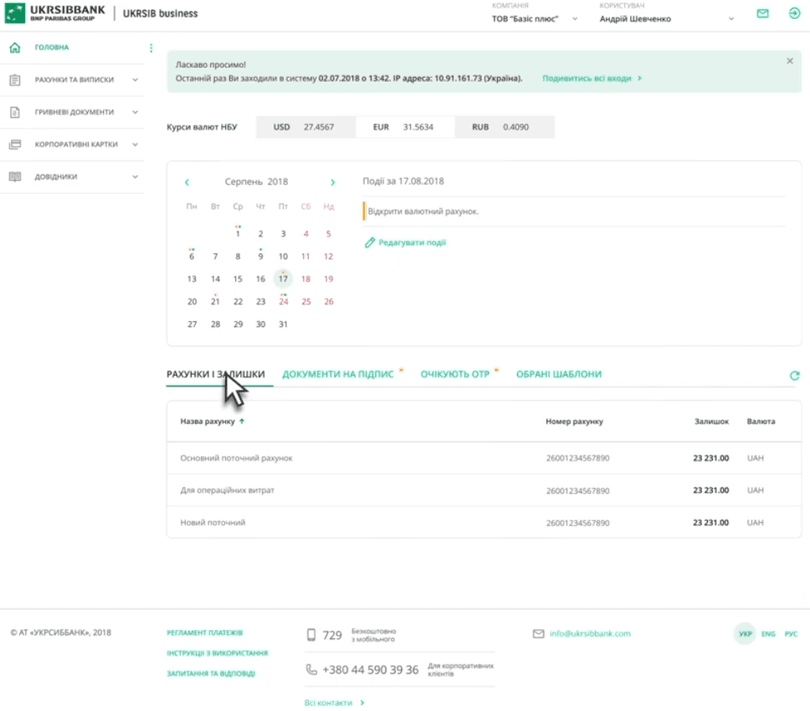Image resolution: width=810 pixels, height=711 pixels.
Task: Select date 24 in the calendar
Action: click(x=283, y=301)
